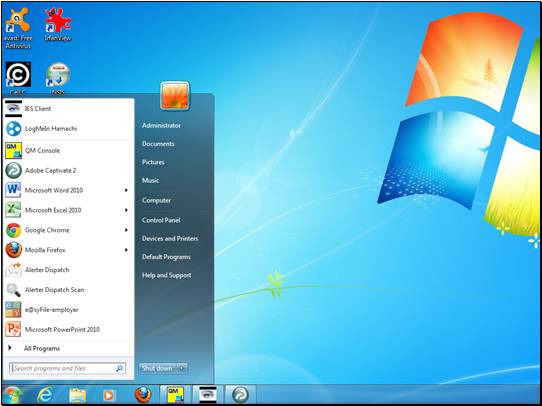Click the Search programs and files box
The height and width of the screenshot is (406, 542).
[x=67, y=368]
